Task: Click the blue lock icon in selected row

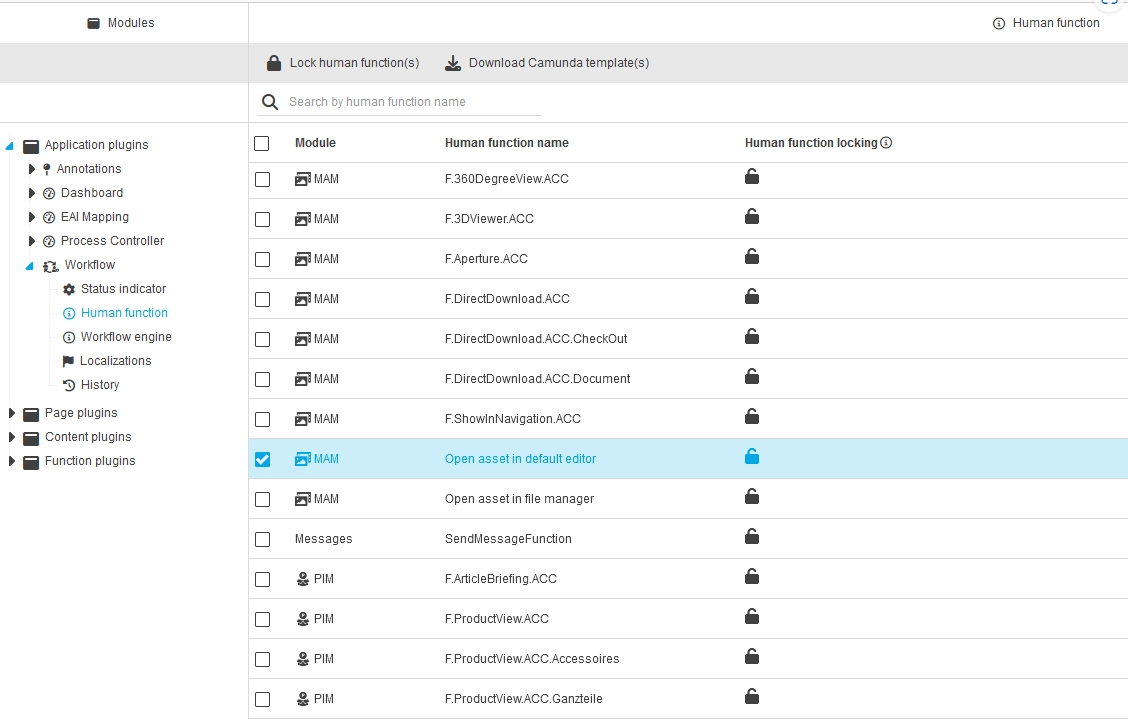Action: (x=752, y=457)
